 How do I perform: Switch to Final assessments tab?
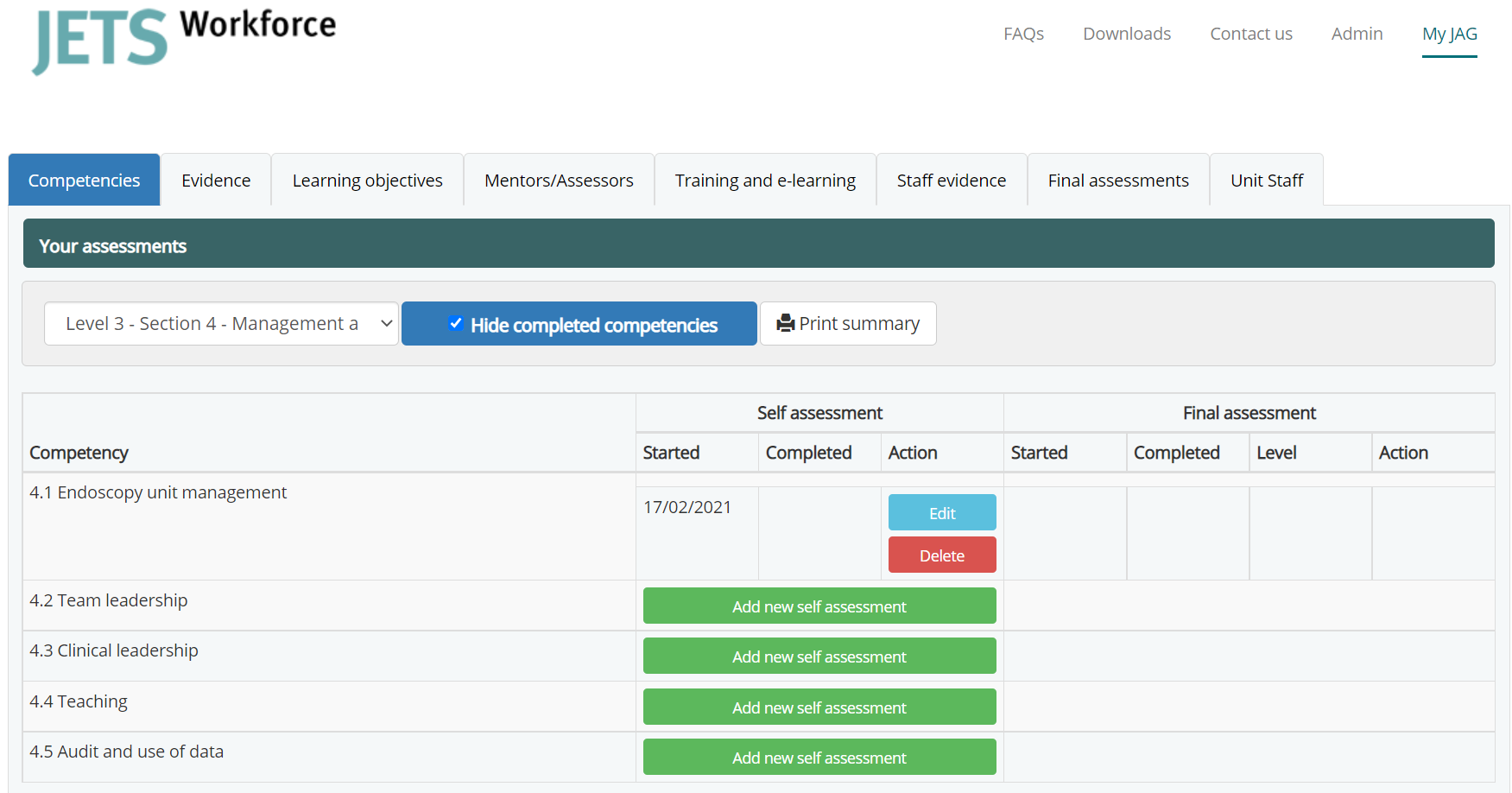pyautogui.click(x=1118, y=181)
